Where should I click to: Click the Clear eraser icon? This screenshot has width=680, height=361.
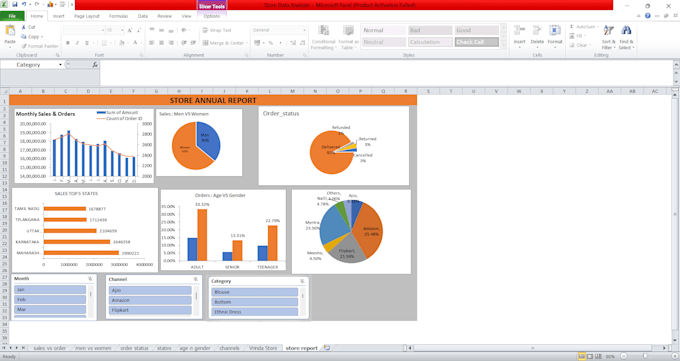tap(572, 45)
